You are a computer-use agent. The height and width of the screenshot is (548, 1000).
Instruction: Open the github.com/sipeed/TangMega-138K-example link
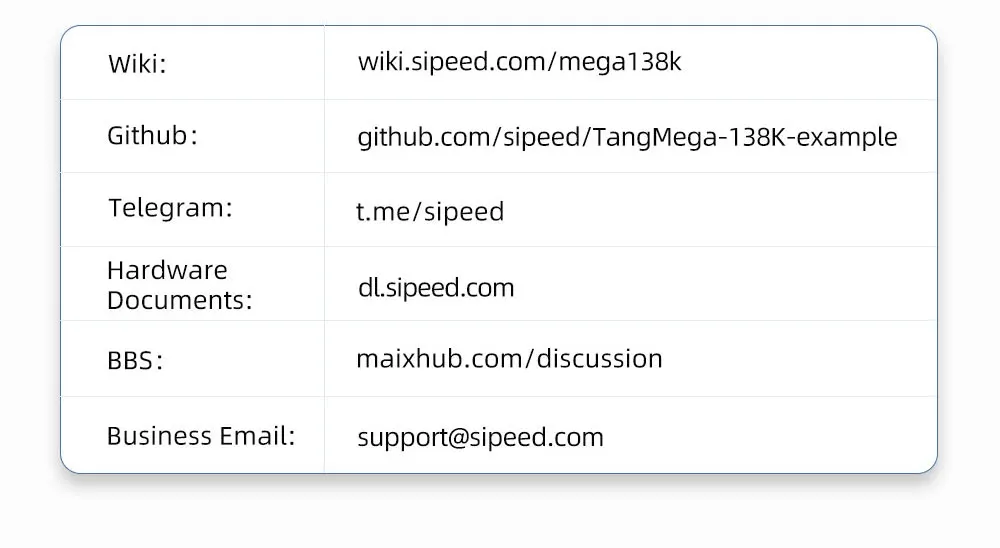pyautogui.click(x=627, y=137)
